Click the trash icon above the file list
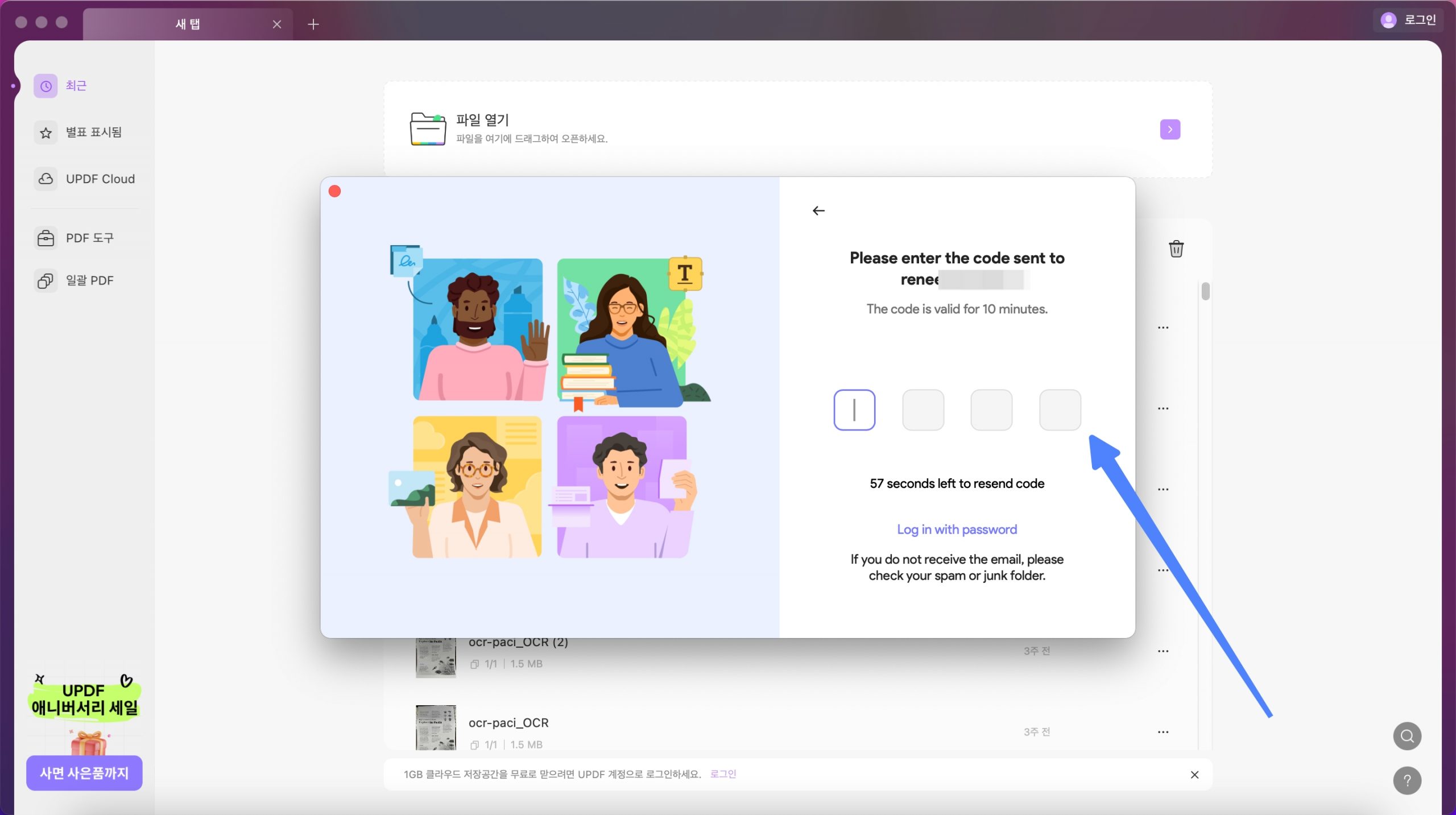This screenshot has height=815, width=1456. click(1176, 249)
